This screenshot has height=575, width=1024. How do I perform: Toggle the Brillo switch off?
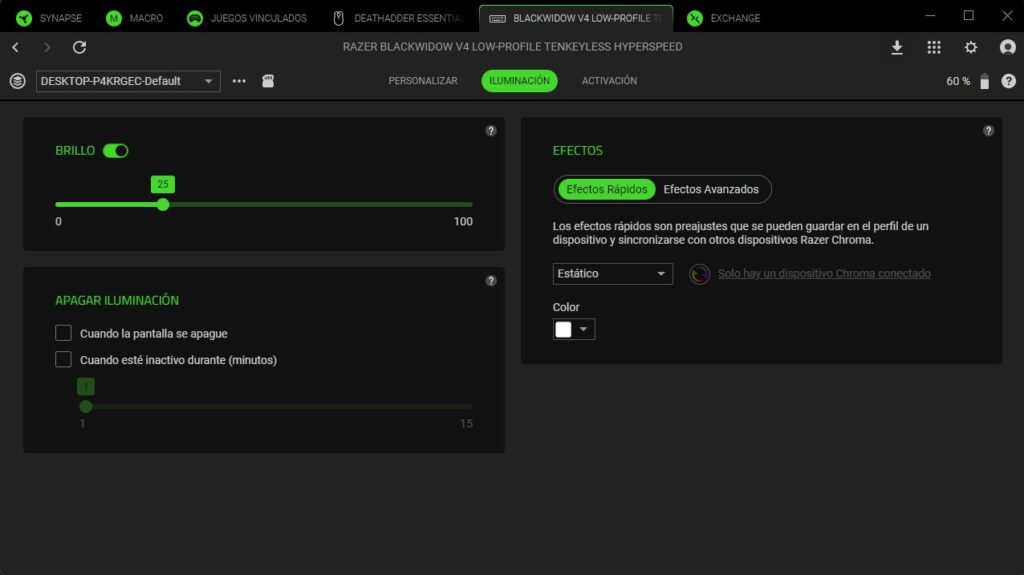pyautogui.click(x=116, y=151)
